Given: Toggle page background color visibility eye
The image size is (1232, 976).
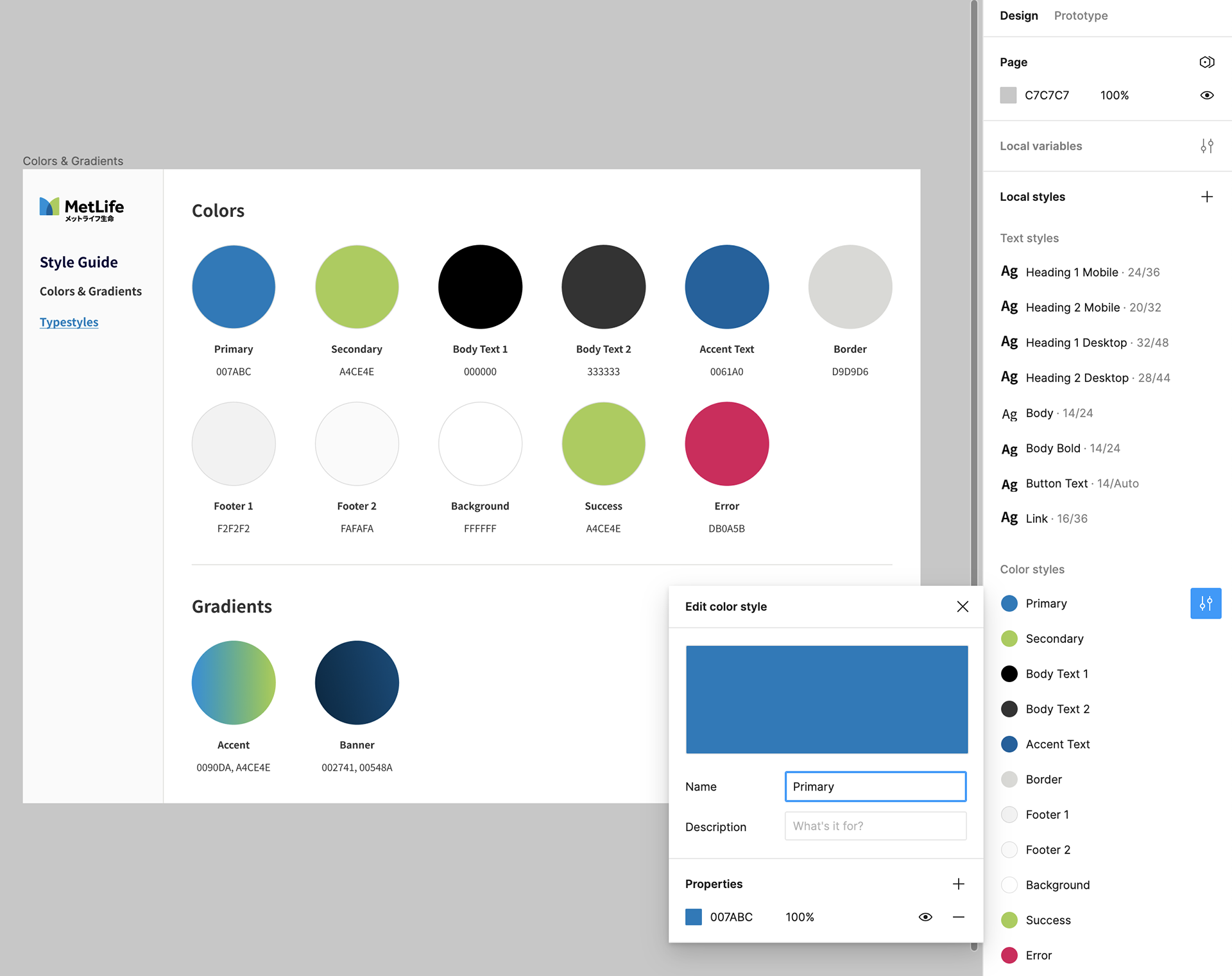Looking at the screenshot, I should tap(1206, 96).
